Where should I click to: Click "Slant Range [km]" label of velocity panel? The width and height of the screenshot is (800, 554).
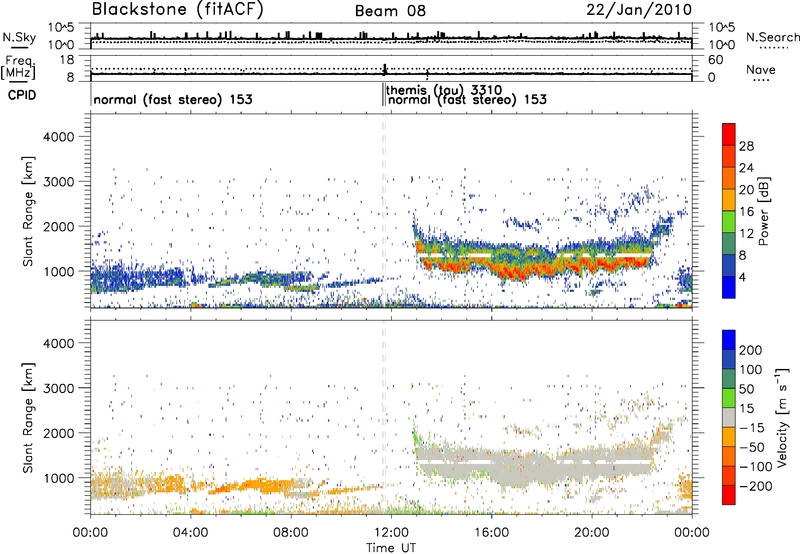(28, 417)
